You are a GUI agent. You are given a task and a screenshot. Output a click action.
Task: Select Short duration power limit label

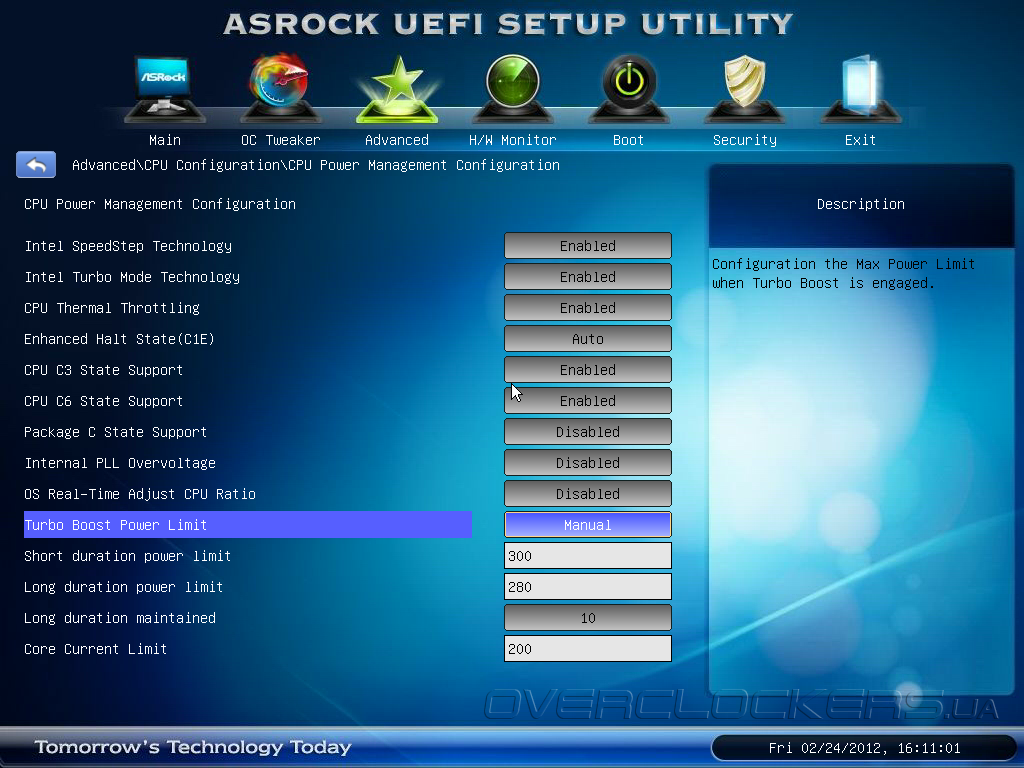pos(127,556)
